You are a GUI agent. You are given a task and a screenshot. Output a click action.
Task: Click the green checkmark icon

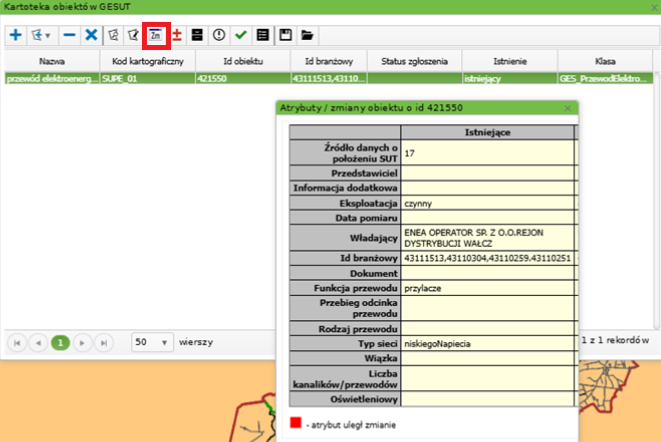[x=240, y=35]
